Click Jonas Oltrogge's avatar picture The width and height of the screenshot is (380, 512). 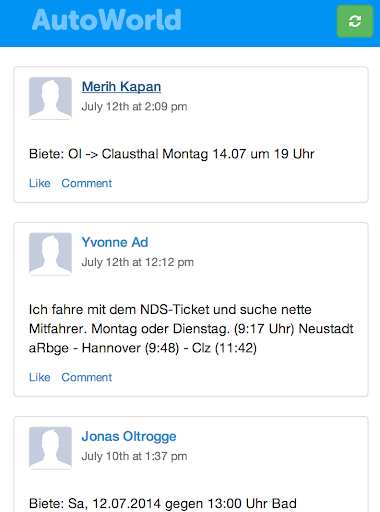pos(50,448)
